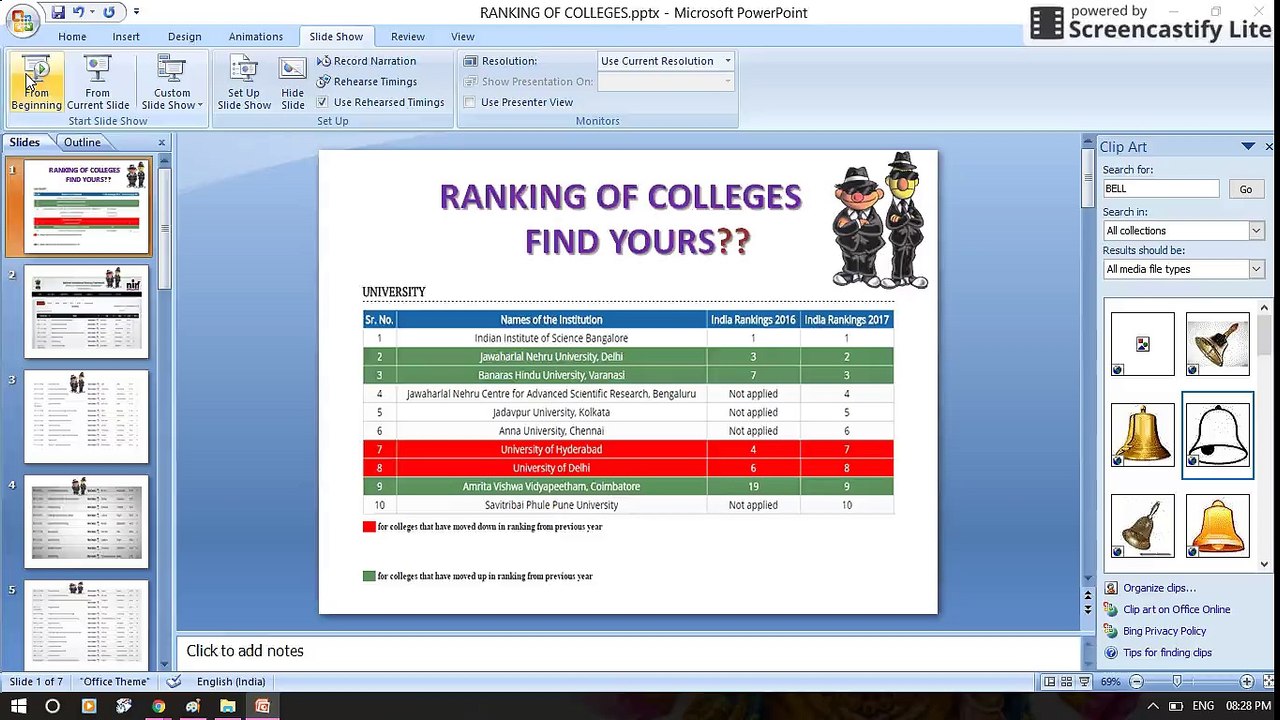The width and height of the screenshot is (1280, 720).
Task: Open Clip Art pane options arrow
Action: (x=1248, y=147)
